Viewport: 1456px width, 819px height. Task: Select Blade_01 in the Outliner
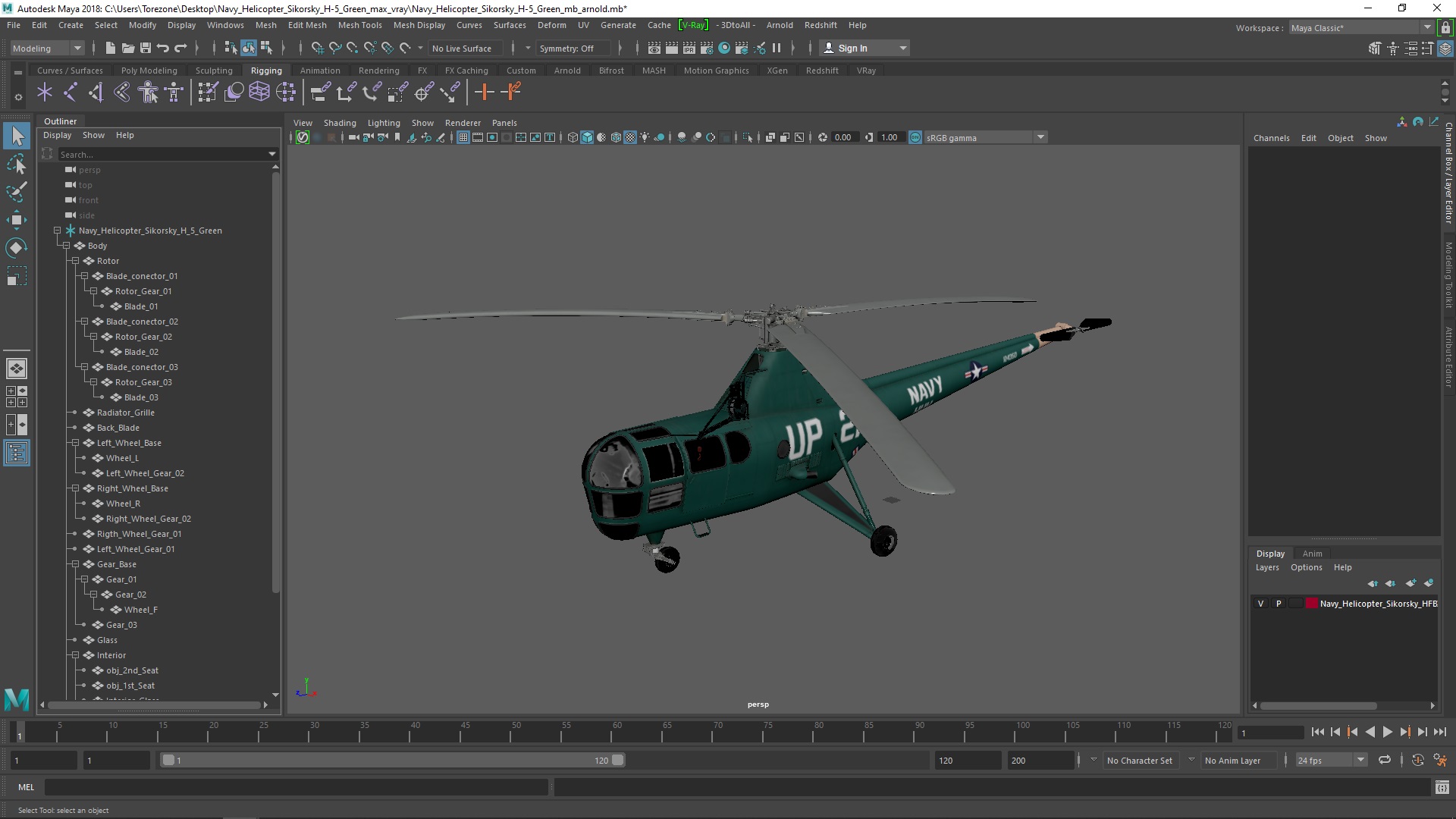141,306
